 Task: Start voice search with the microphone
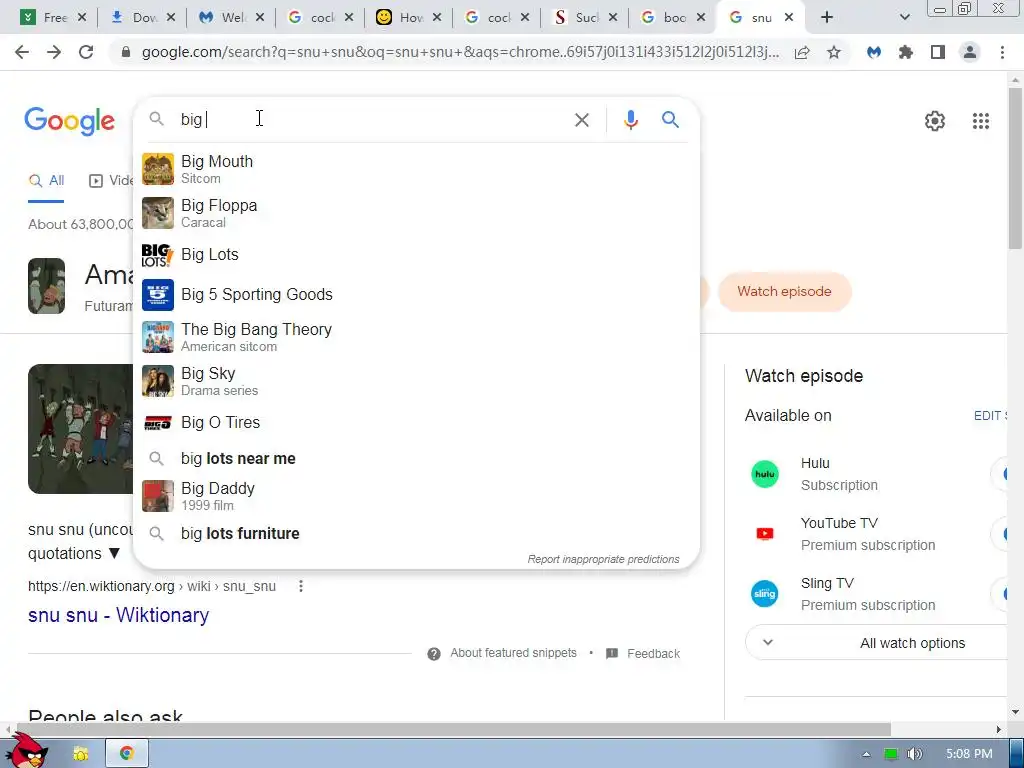pos(630,120)
